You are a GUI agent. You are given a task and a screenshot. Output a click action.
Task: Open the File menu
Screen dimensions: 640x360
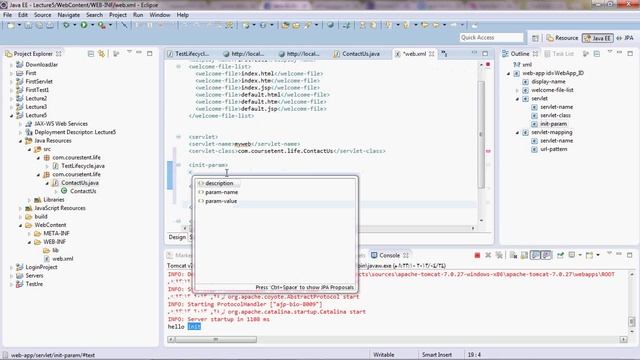pyautogui.click(x=7, y=15)
